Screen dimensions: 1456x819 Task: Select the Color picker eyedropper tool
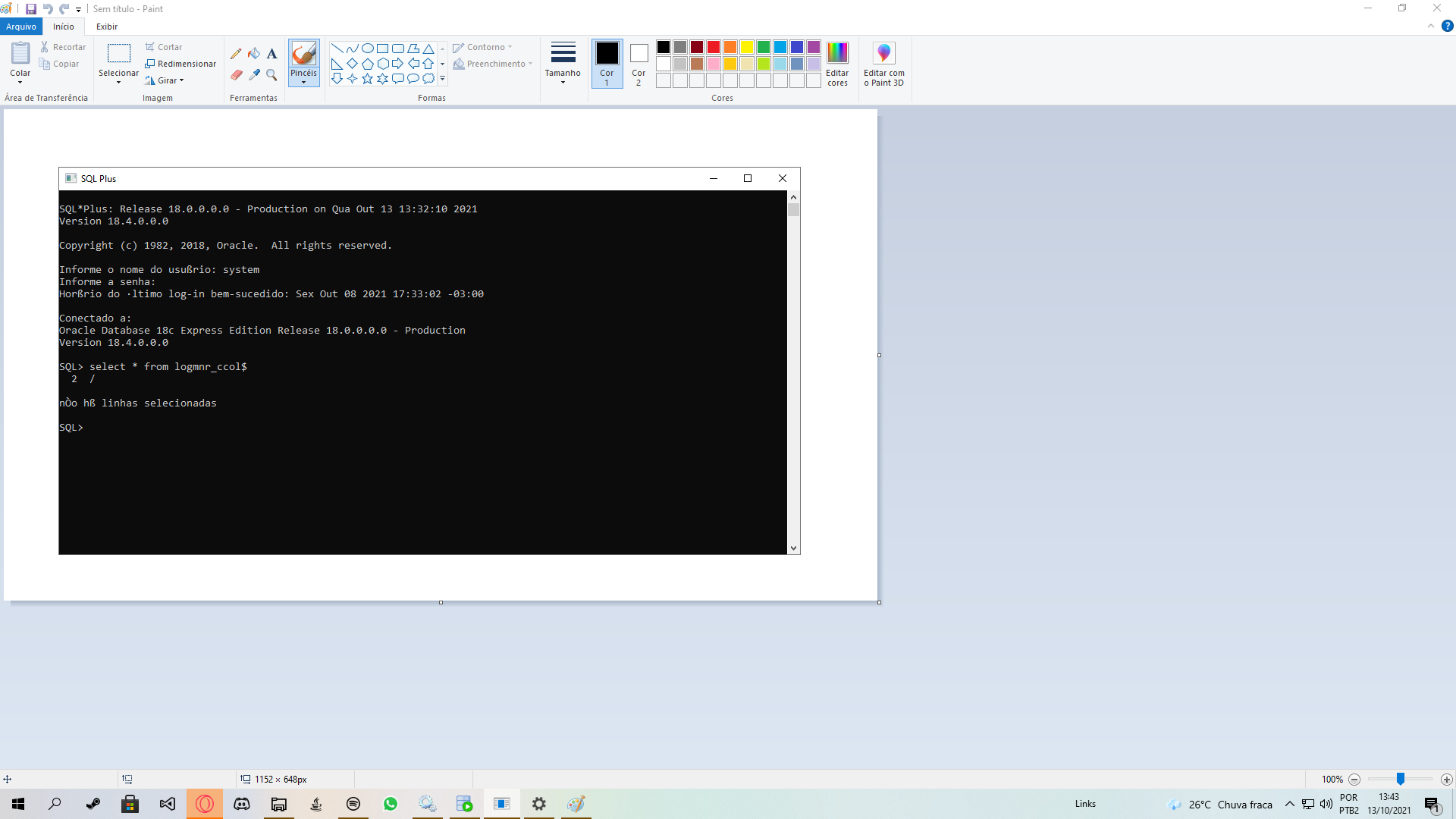pos(254,75)
